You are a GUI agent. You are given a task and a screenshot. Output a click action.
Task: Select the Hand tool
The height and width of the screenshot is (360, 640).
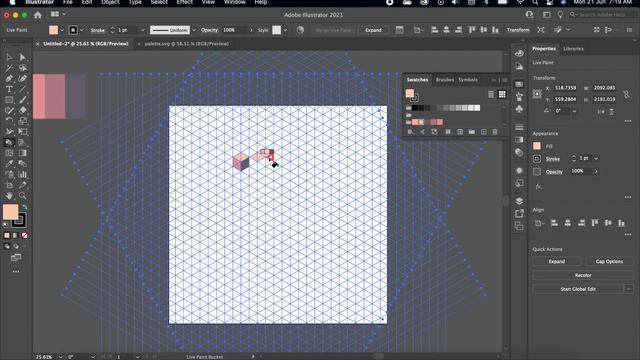click(x=9, y=196)
